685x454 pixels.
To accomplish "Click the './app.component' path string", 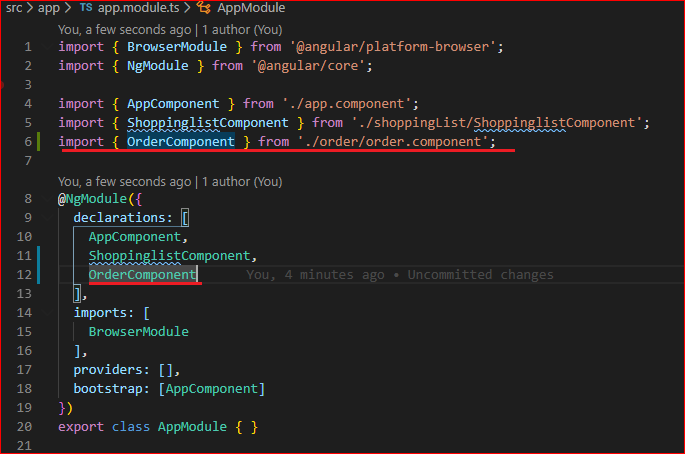I will (347, 104).
